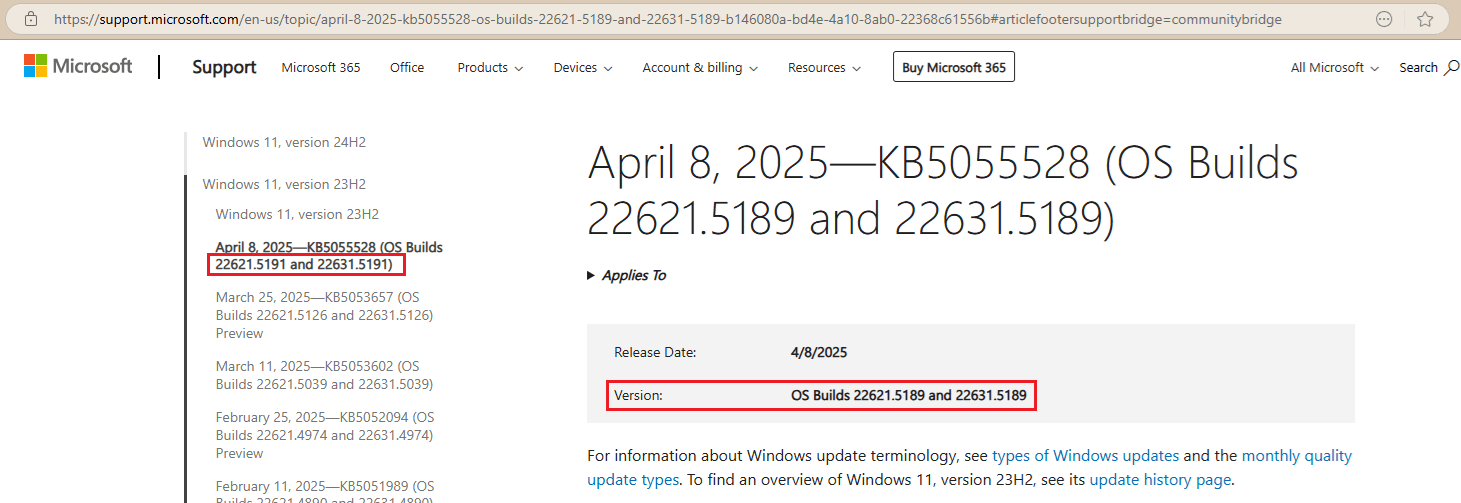This screenshot has width=1461, height=503.
Task: Open Office nav item
Action: point(407,67)
